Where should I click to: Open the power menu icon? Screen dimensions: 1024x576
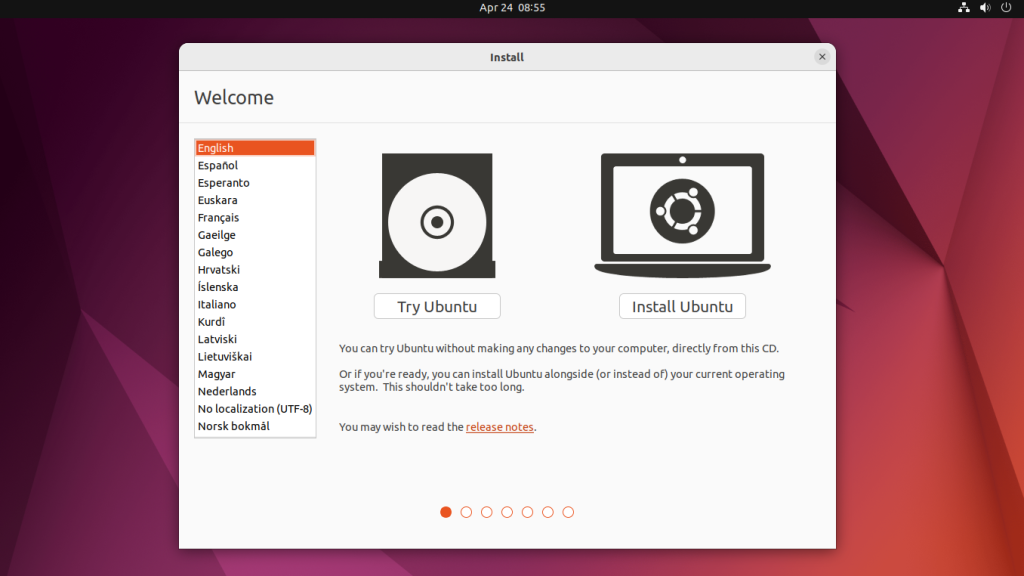[x=1006, y=8]
